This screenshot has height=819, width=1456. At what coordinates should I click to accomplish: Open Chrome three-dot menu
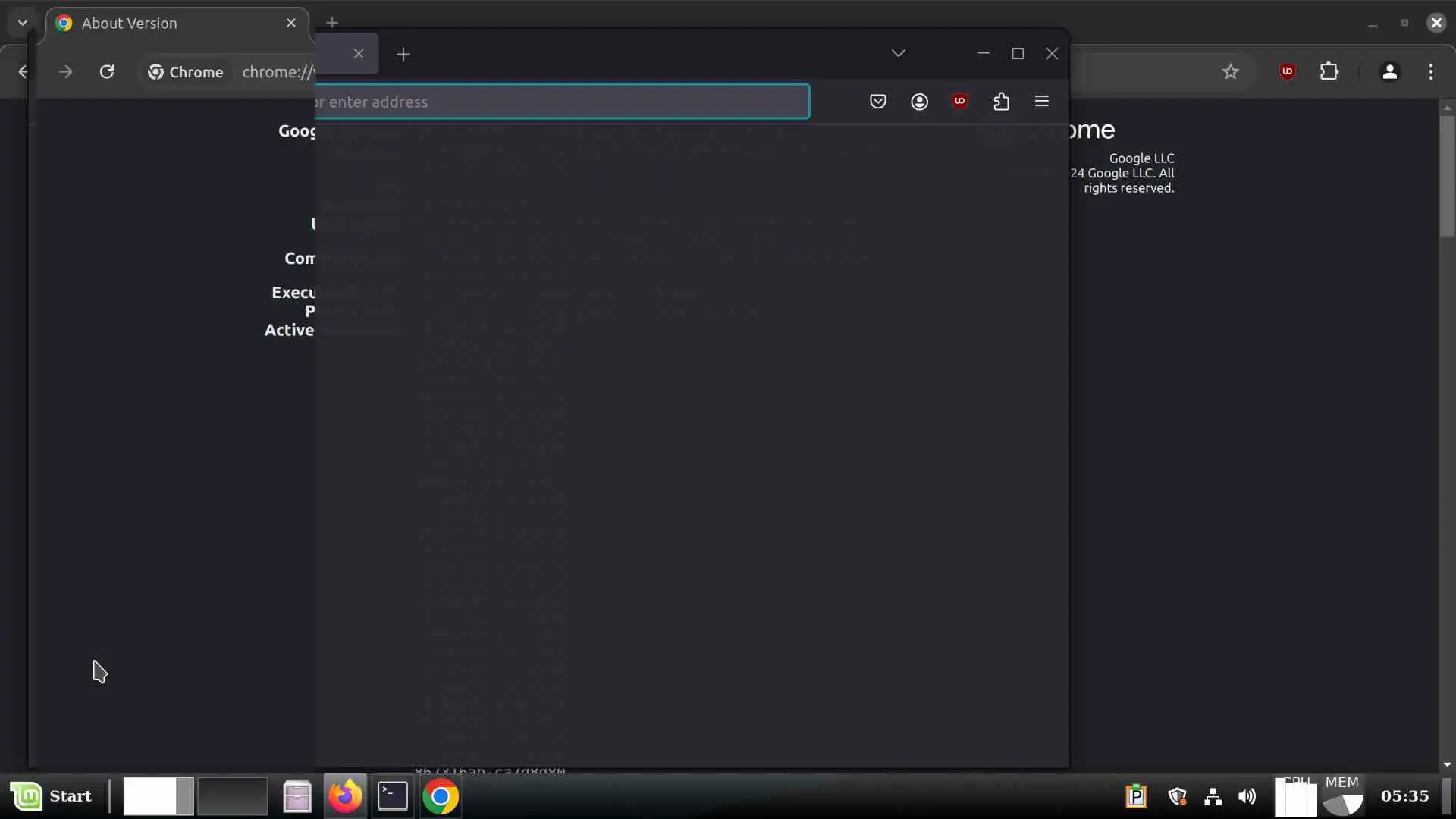point(1431,72)
